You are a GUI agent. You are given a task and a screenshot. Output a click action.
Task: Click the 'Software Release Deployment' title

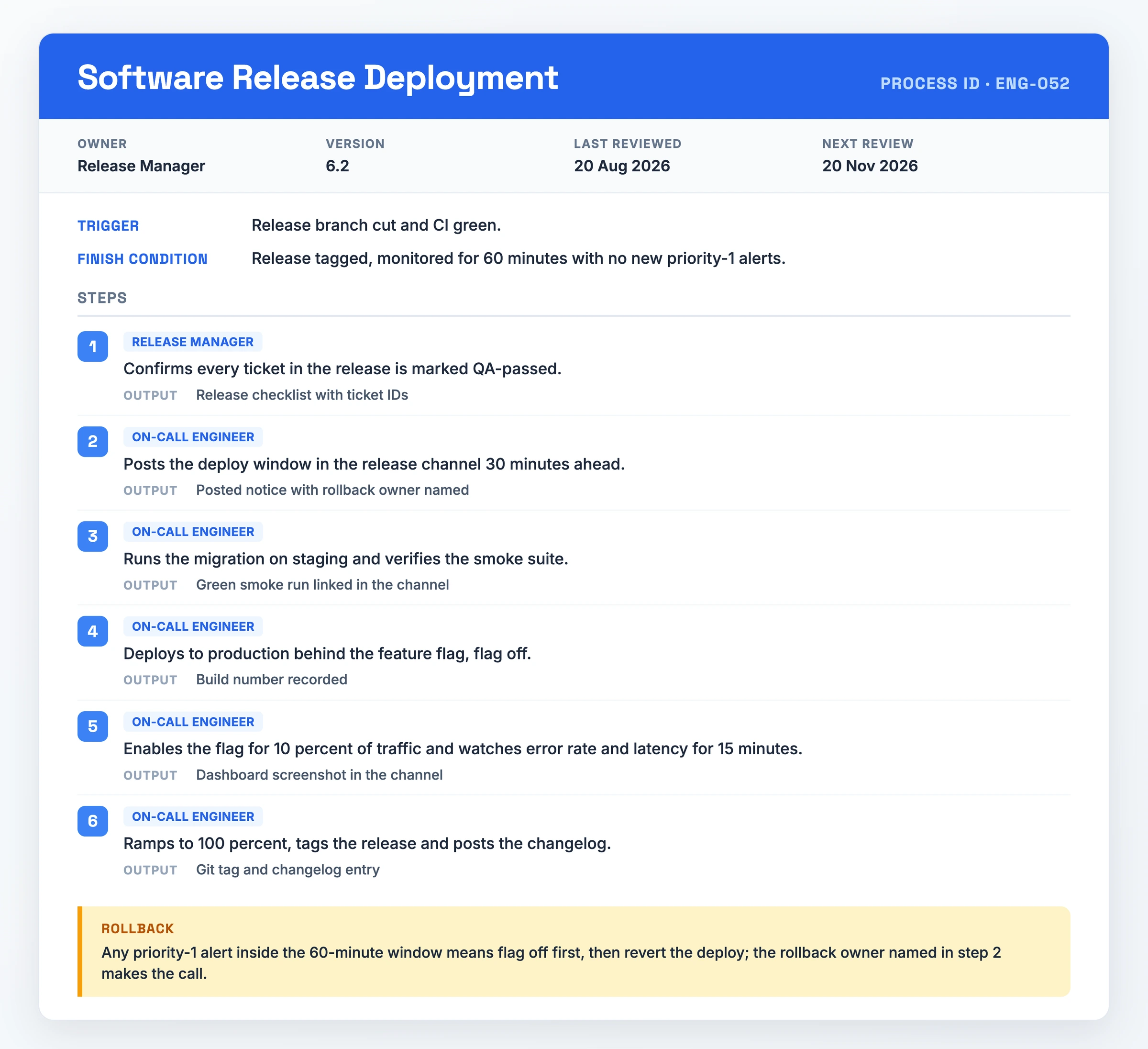[318, 78]
